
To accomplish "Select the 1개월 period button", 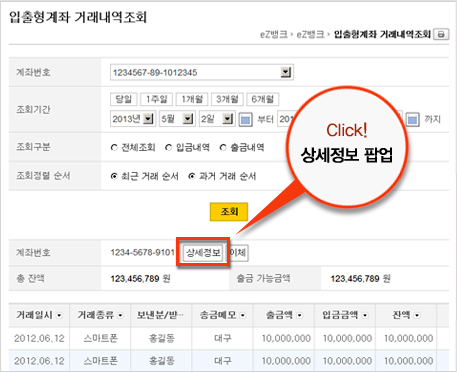I will [x=192, y=99].
